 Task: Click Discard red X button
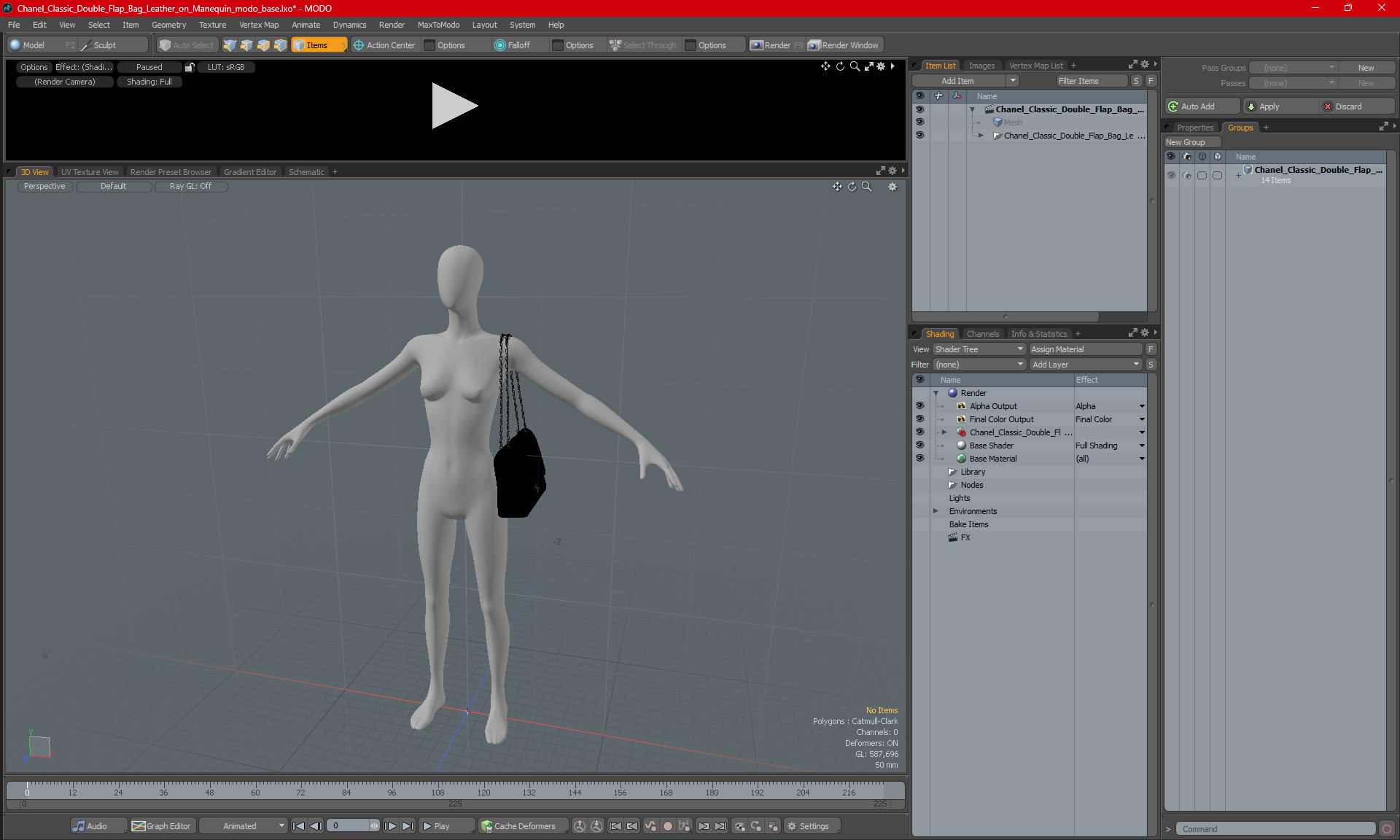pos(1356,106)
